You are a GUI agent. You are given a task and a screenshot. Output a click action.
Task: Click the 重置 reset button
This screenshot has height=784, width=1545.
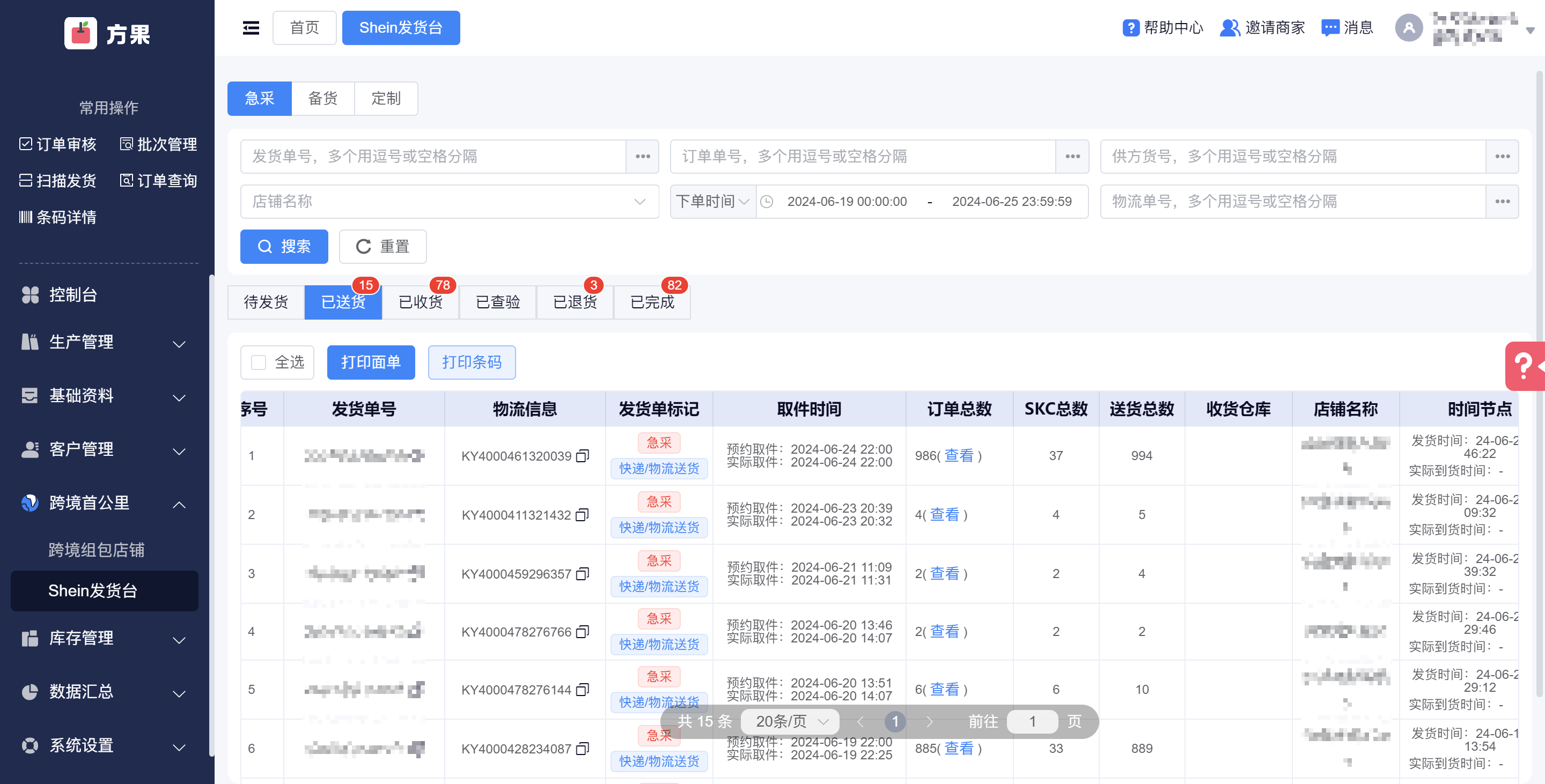[382, 246]
